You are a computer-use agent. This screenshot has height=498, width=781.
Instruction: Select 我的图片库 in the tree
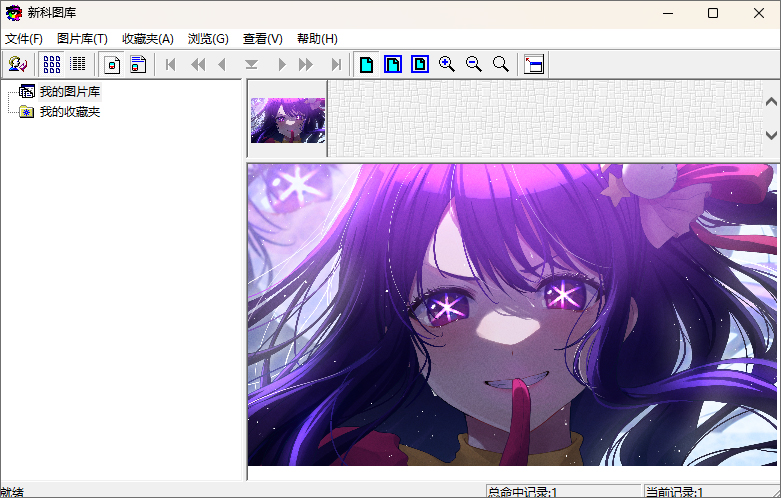(x=70, y=92)
